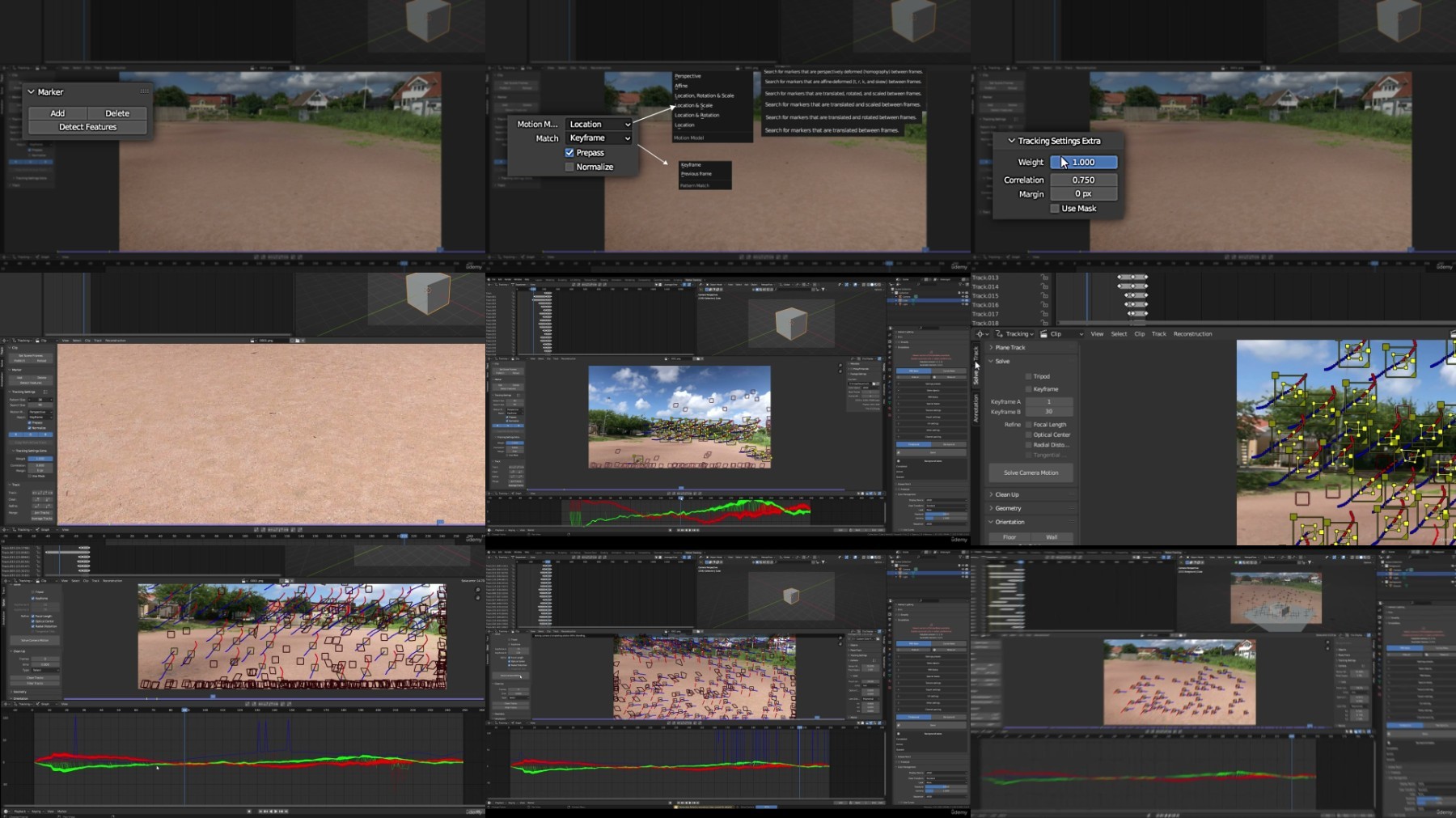Click the Marker panel drag grip icon

144,91
